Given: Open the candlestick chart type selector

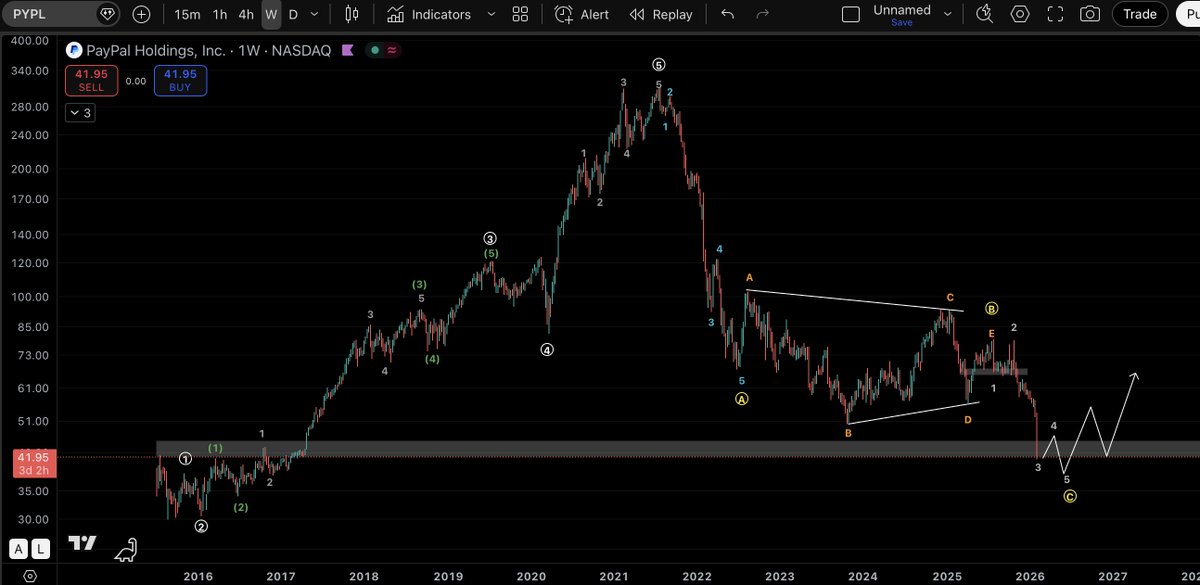Looking at the screenshot, I should [x=351, y=14].
